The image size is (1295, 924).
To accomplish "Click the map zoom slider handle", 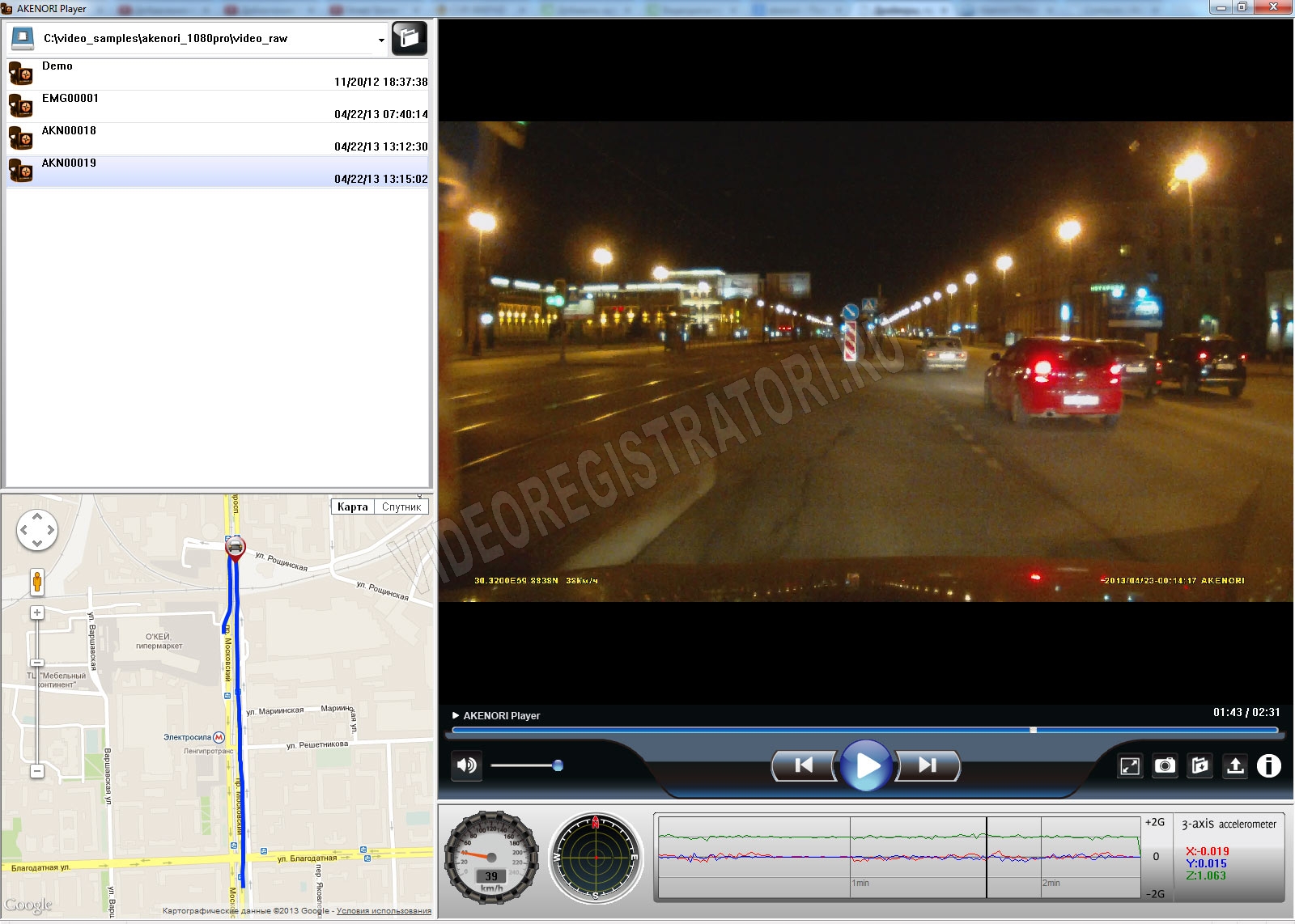I will click(36, 663).
